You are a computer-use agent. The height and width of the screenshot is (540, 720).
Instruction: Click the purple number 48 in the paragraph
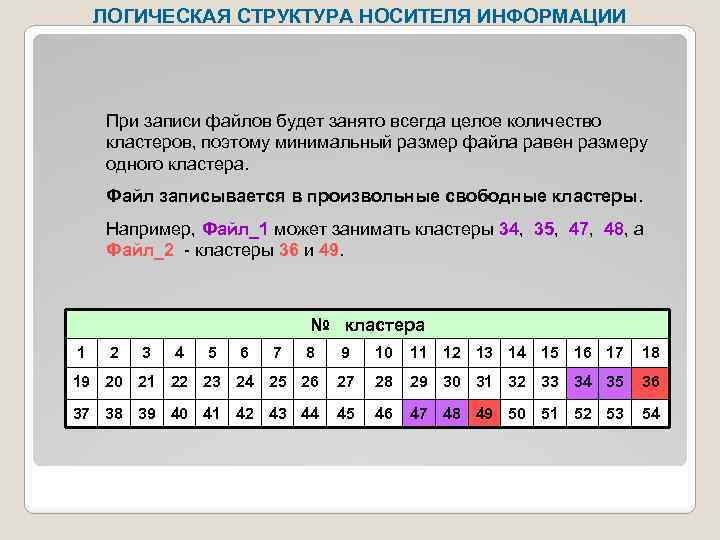613,229
